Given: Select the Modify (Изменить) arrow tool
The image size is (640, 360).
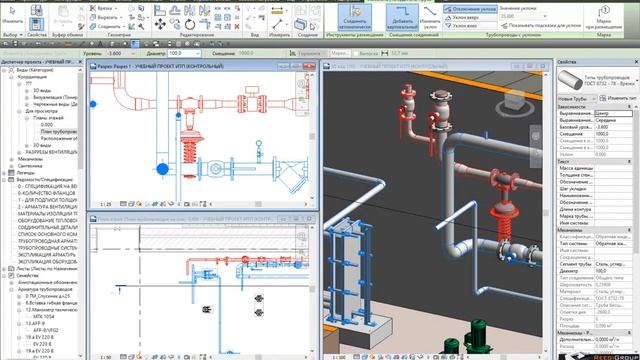Looking at the screenshot, I should coord(12,14).
